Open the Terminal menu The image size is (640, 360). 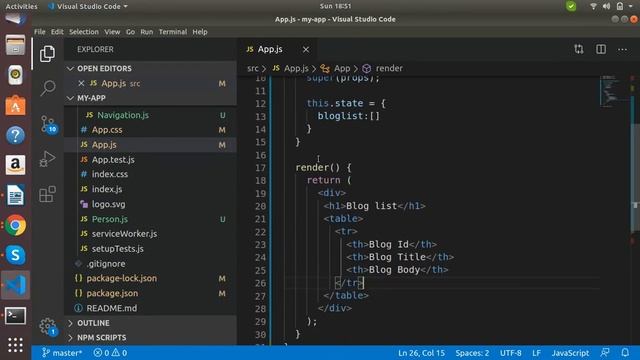coord(173,32)
